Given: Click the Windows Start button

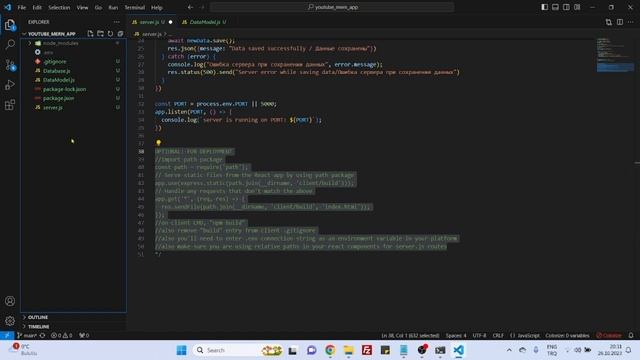Looking at the screenshot, I should [x=182, y=350].
